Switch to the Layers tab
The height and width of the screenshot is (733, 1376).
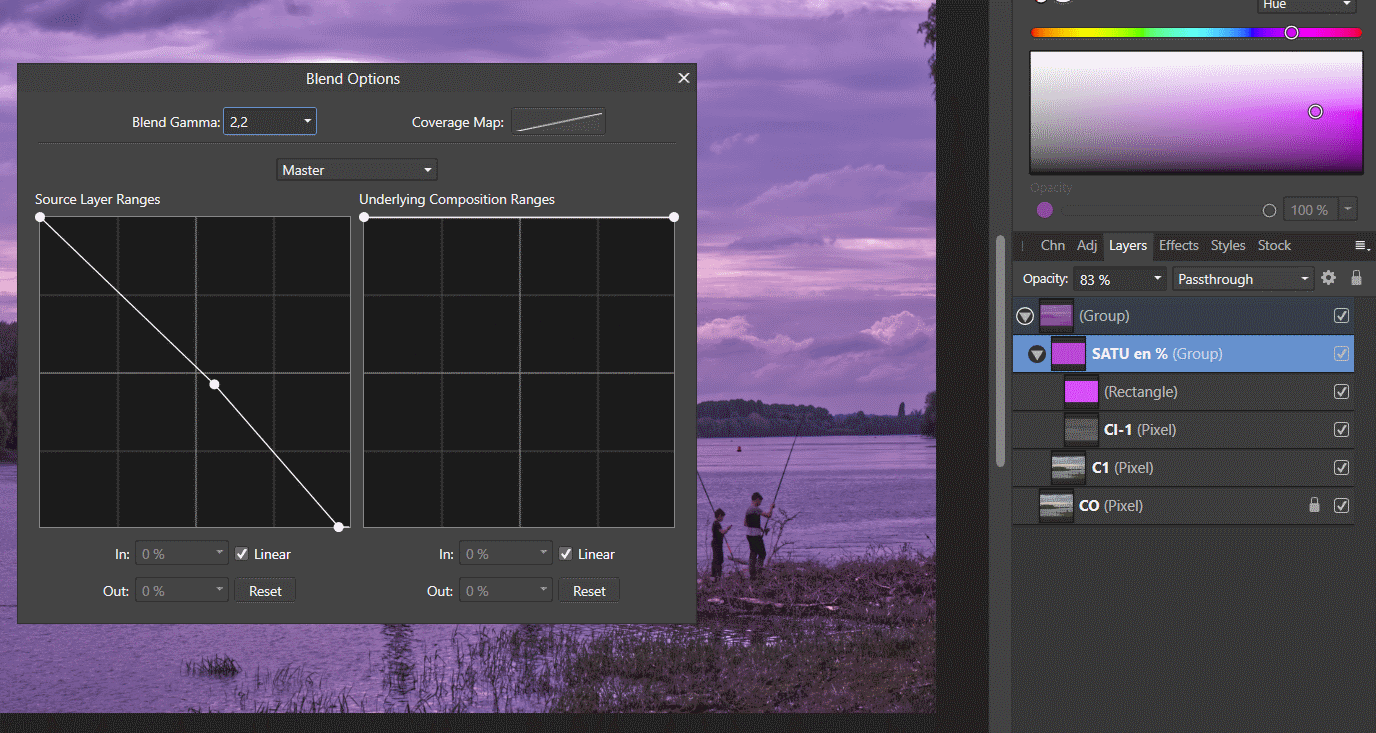click(x=1128, y=245)
